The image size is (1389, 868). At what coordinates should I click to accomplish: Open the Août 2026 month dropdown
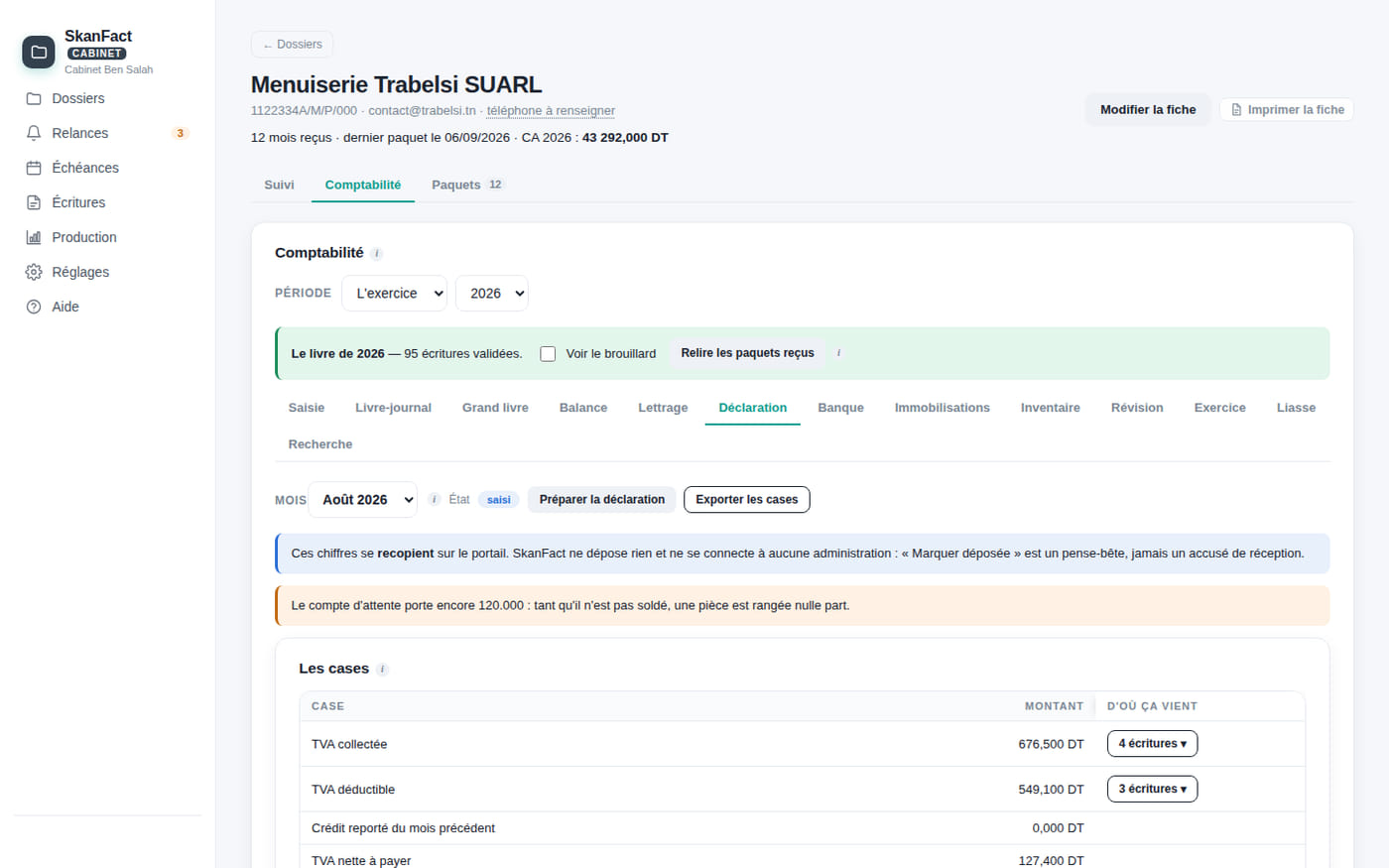coord(363,500)
